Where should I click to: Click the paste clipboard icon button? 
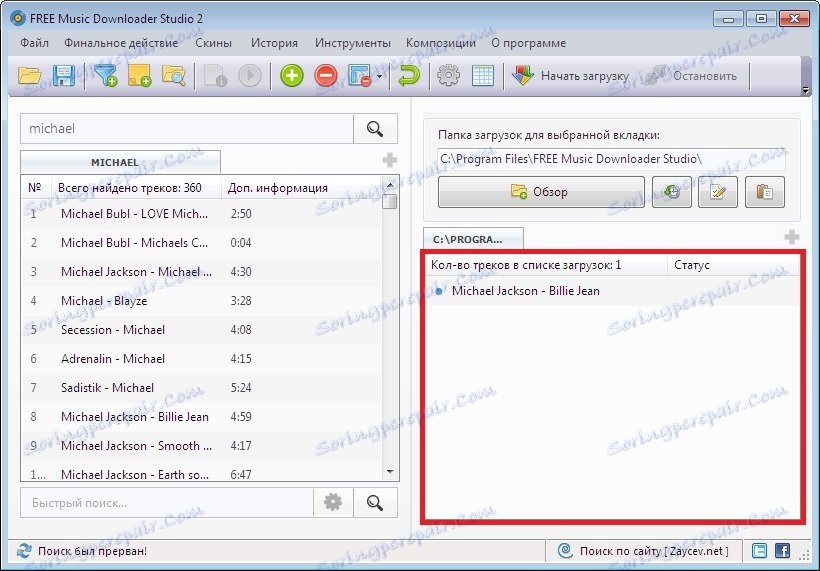click(765, 192)
